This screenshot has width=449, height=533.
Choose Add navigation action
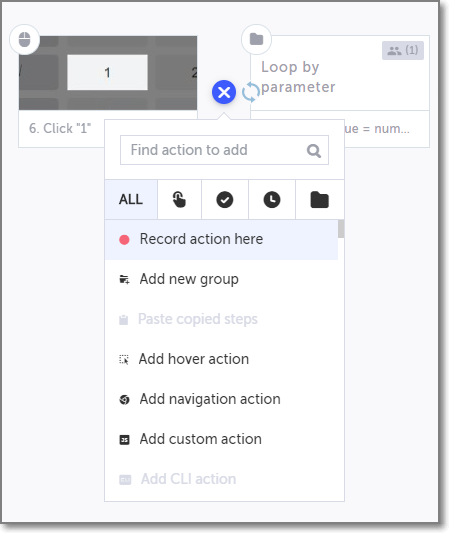coord(221,399)
